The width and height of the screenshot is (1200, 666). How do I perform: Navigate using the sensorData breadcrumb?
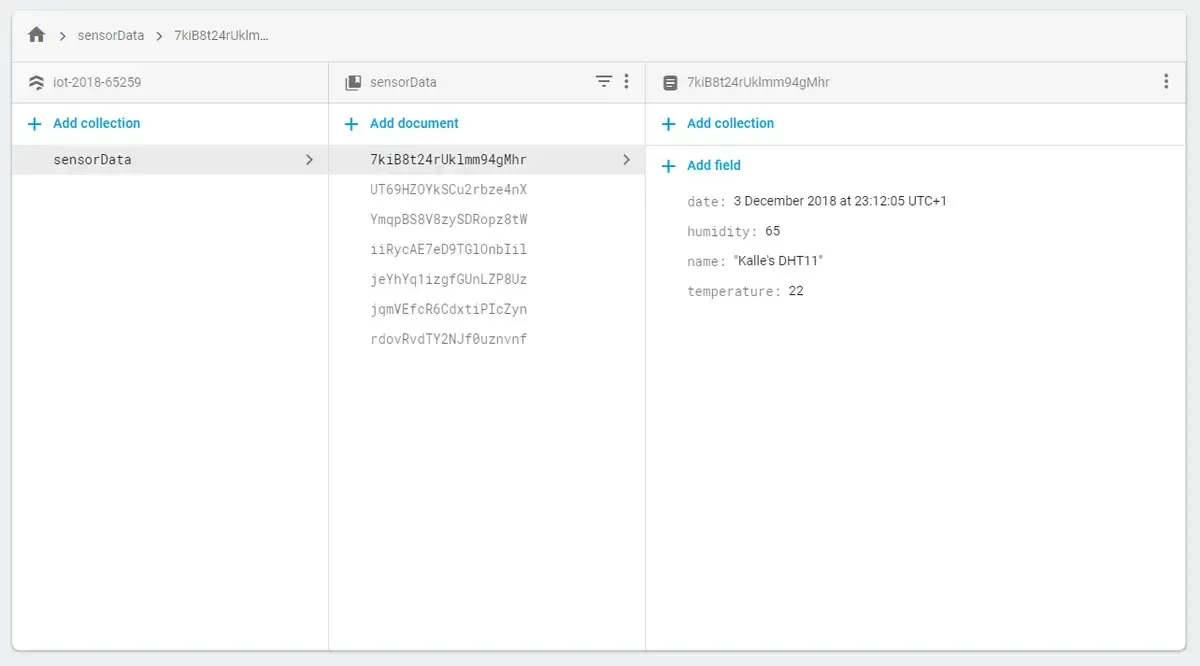click(x=111, y=34)
